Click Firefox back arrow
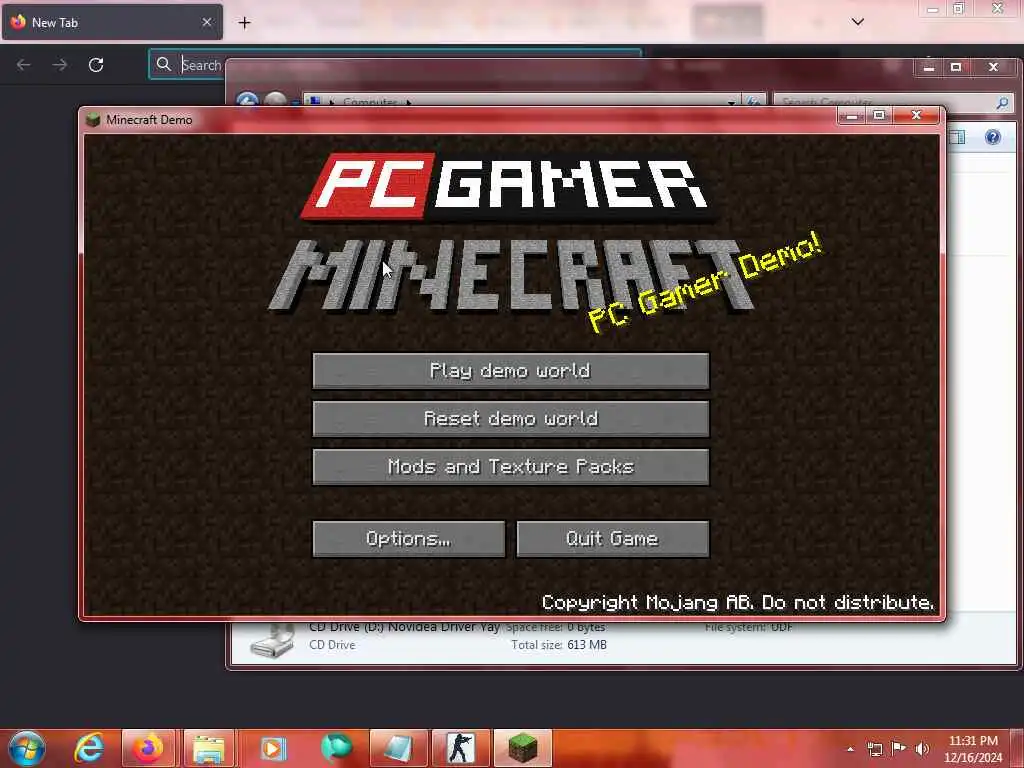Viewport: 1024px width, 768px height. (x=24, y=65)
